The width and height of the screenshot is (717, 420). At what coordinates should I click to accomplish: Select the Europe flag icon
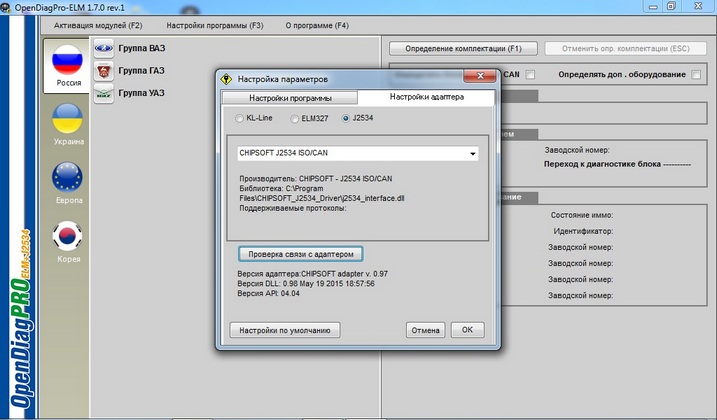[x=67, y=178]
